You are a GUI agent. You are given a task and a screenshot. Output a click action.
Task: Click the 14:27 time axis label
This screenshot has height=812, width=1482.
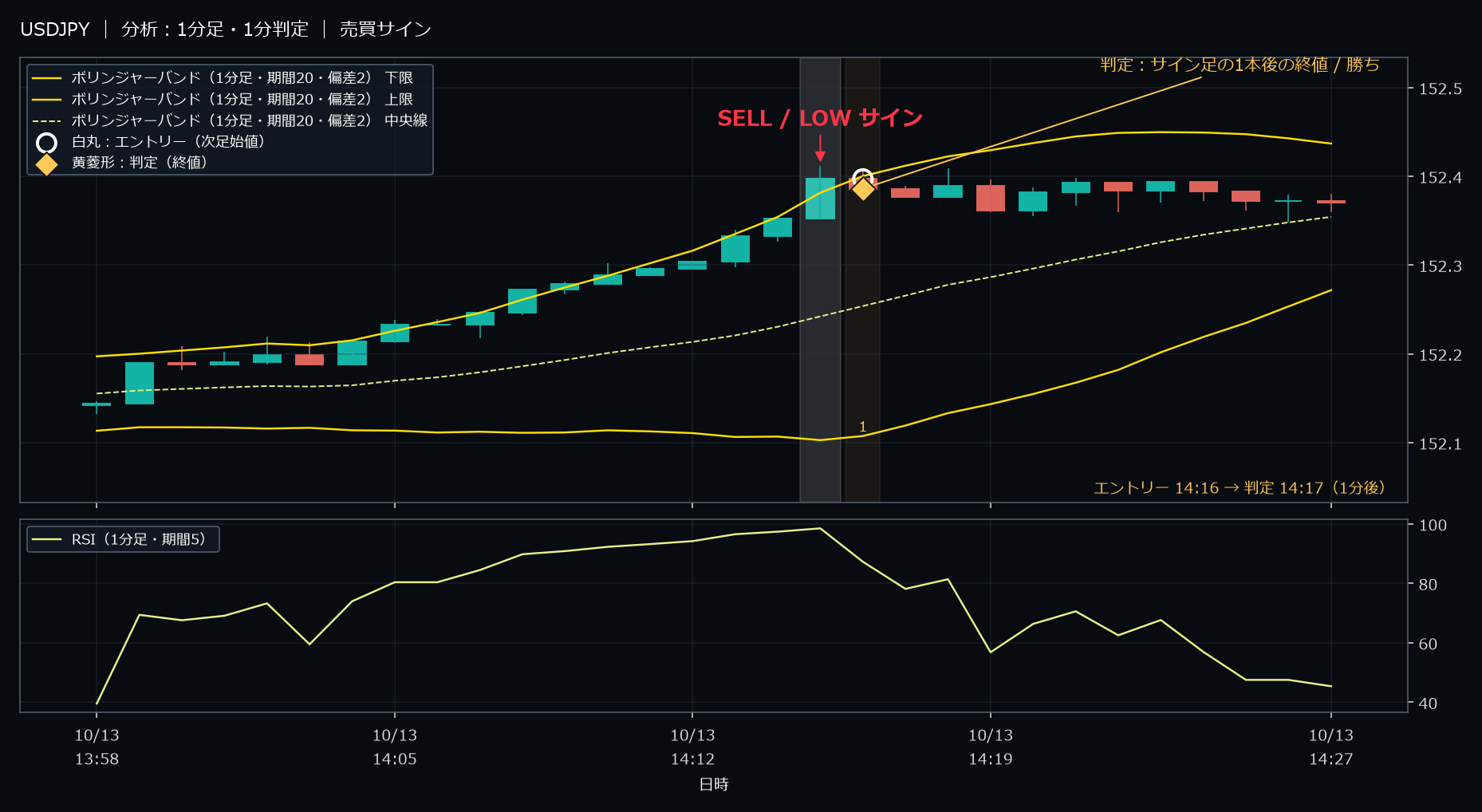[x=1331, y=759]
